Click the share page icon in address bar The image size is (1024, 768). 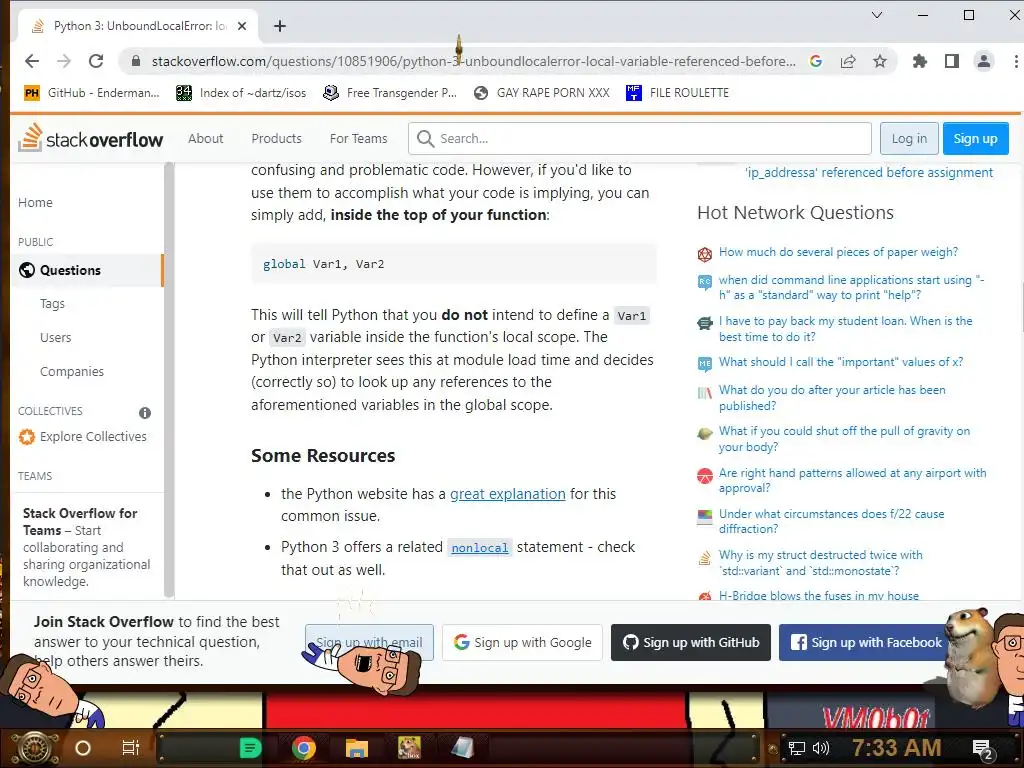[848, 61]
